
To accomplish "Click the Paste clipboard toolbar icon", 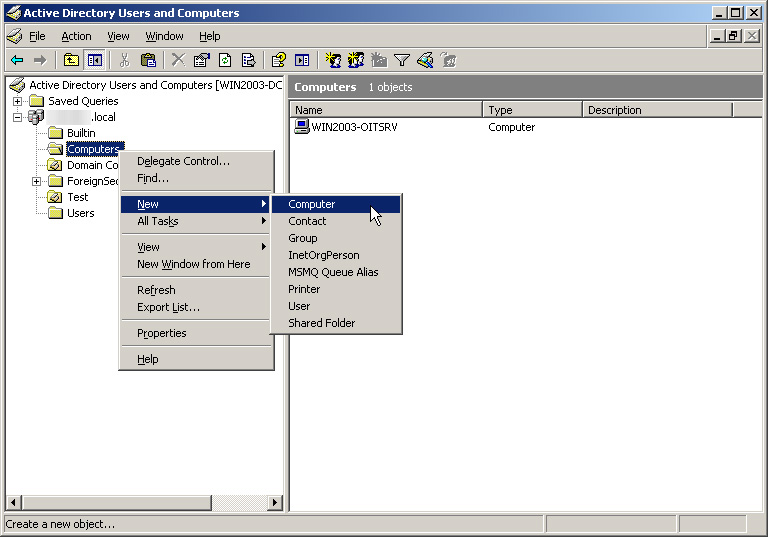I will [x=148, y=60].
